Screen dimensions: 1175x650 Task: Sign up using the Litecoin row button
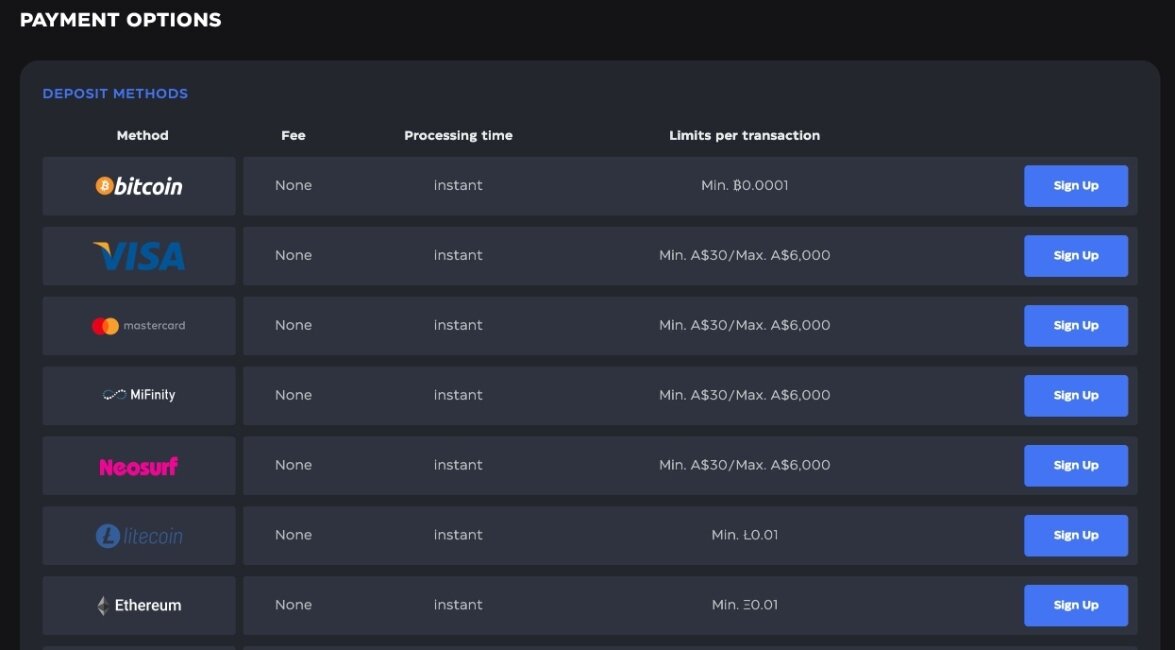pos(1075,535)
